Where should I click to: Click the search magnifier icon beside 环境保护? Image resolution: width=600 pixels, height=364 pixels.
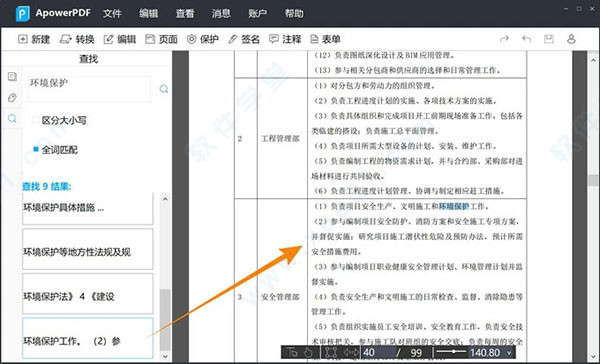(x=164, y=89)
